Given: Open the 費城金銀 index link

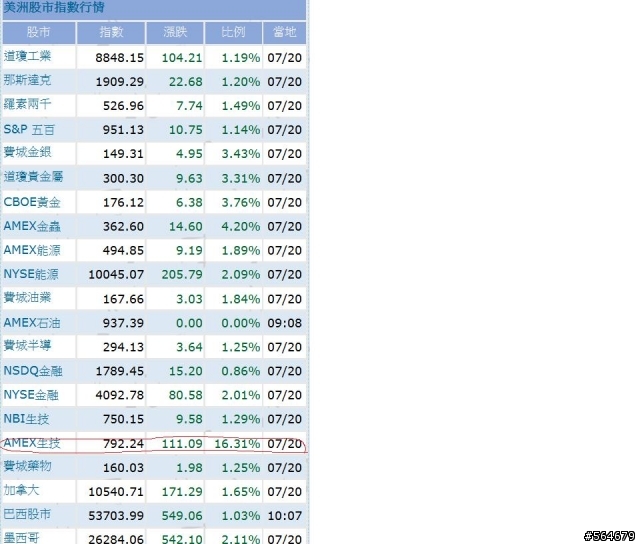Looking at the screenshot, I should [27, 152].
